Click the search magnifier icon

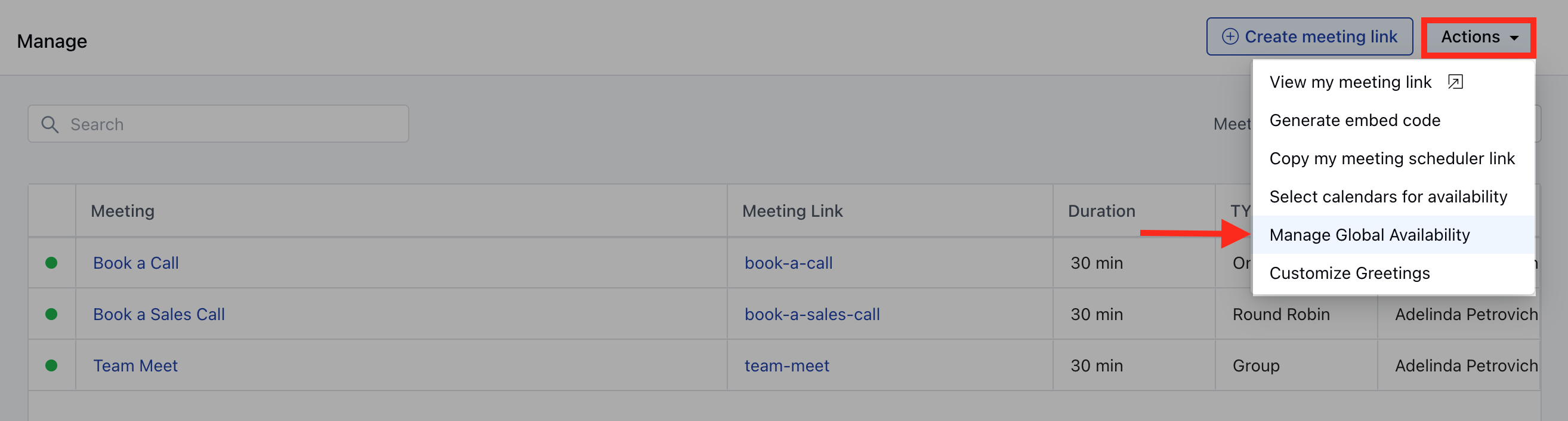[50, 124]
